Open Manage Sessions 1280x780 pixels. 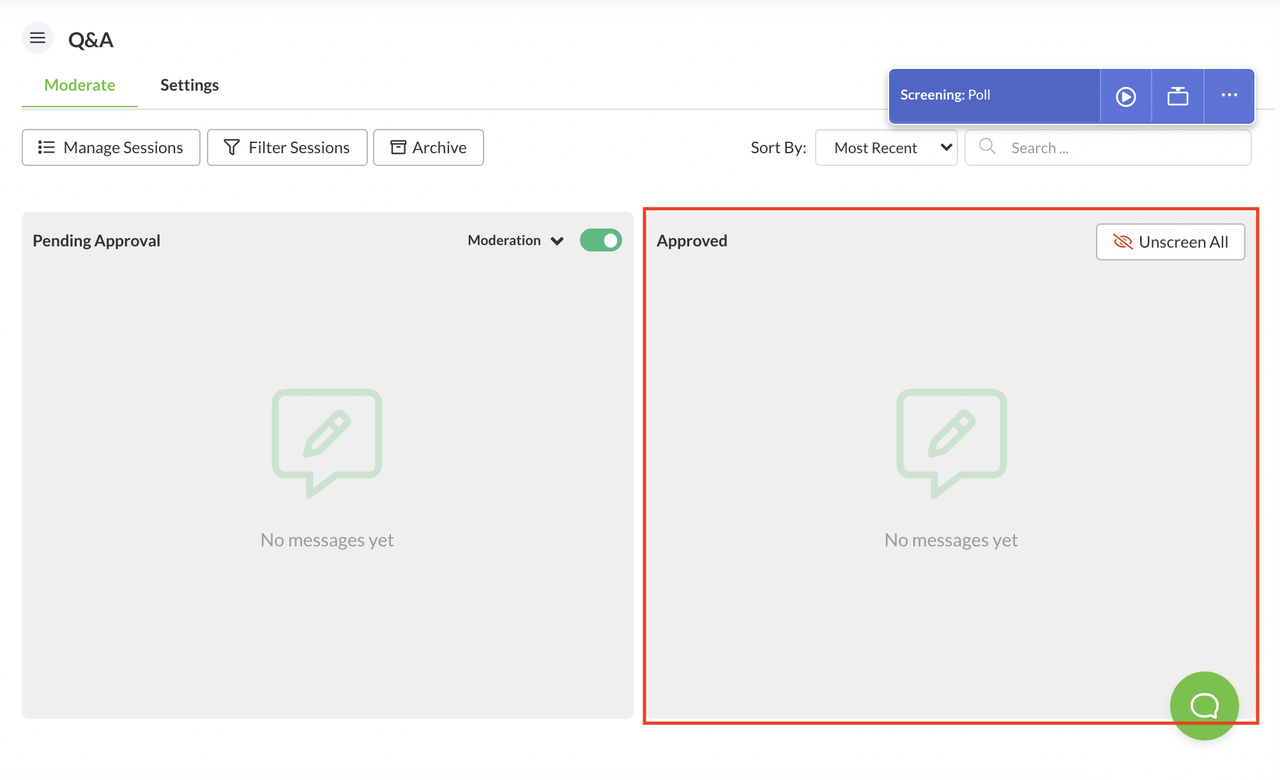[111, 147]
